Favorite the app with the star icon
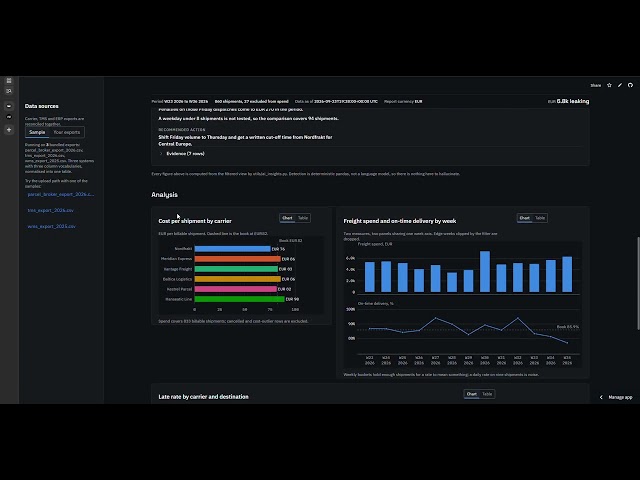The image size is (640, 480). pos(609,85)
